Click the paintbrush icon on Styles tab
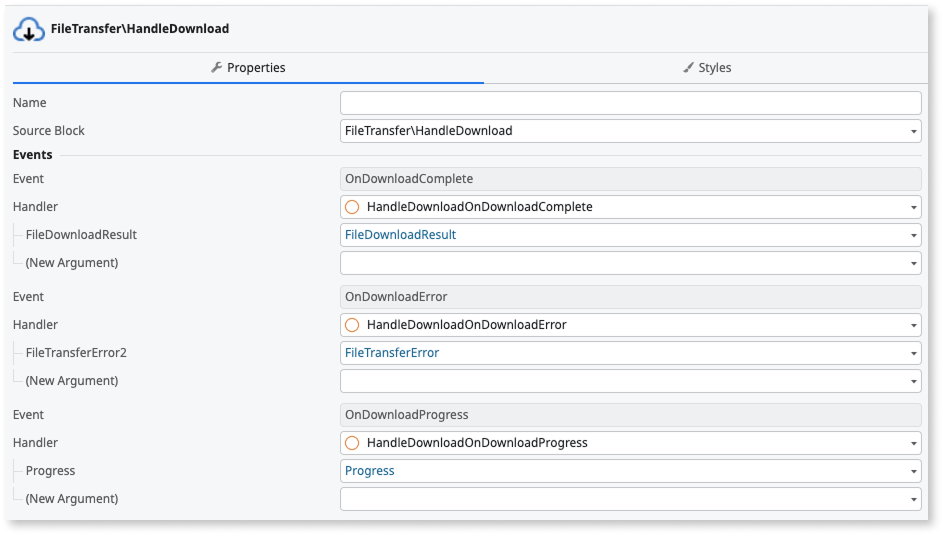 [689, 67]
